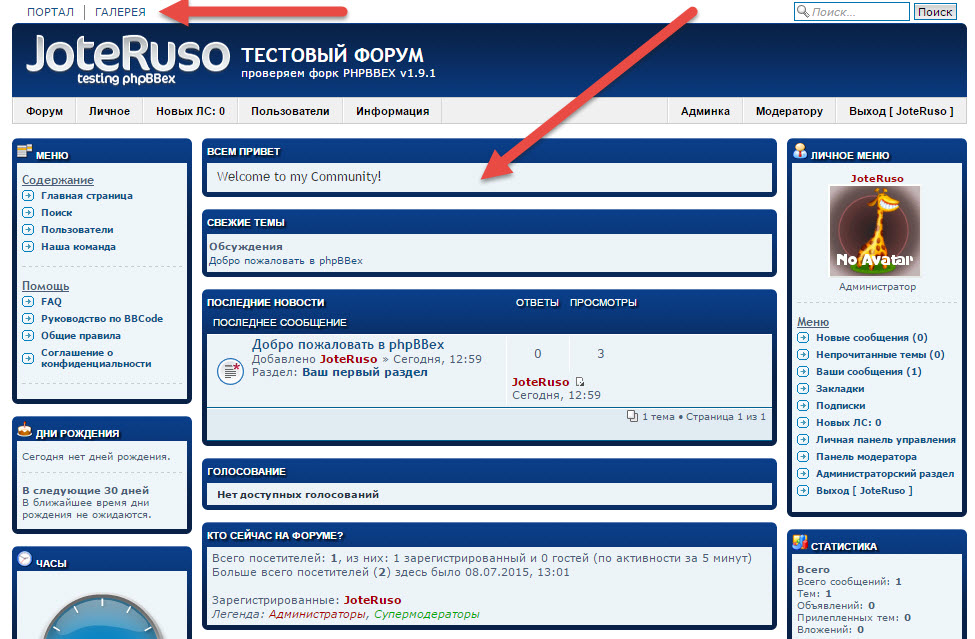
Task: Click the JoteRuso giraffe avatar image
Action: pos(875,231)
